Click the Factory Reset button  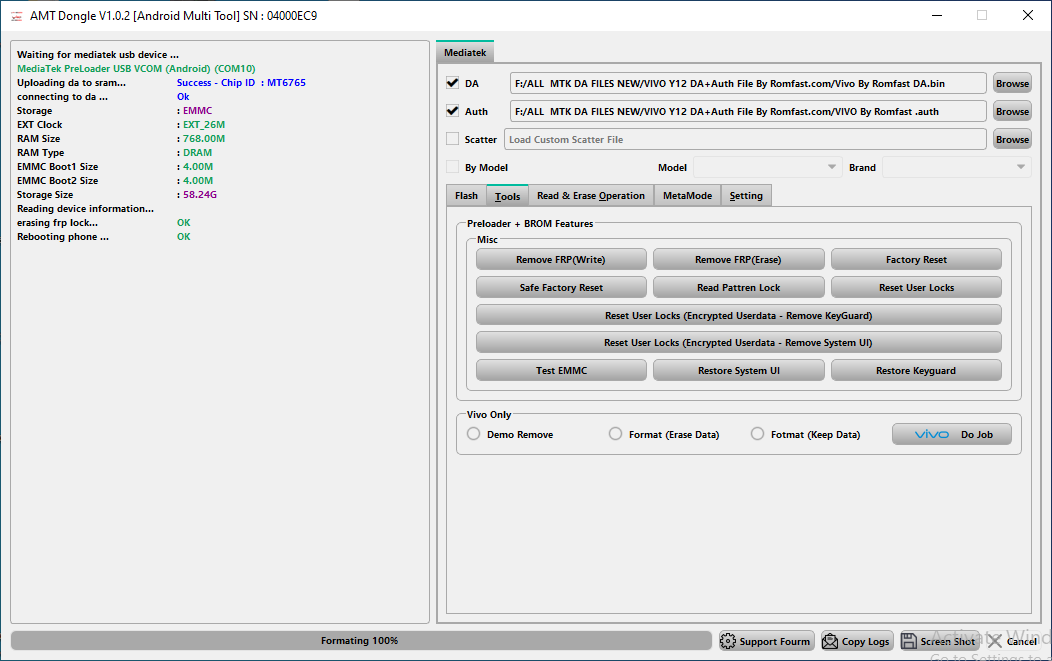(x=916, y=260)
